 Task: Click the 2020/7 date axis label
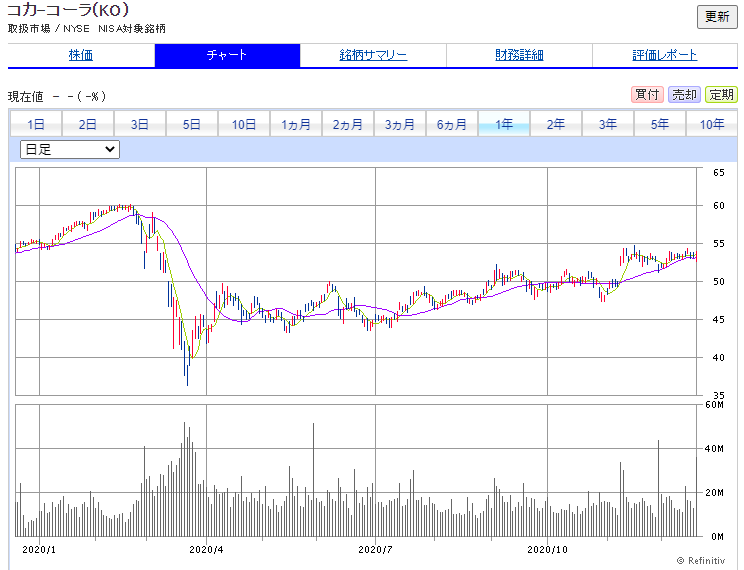(x=375, y=550)
